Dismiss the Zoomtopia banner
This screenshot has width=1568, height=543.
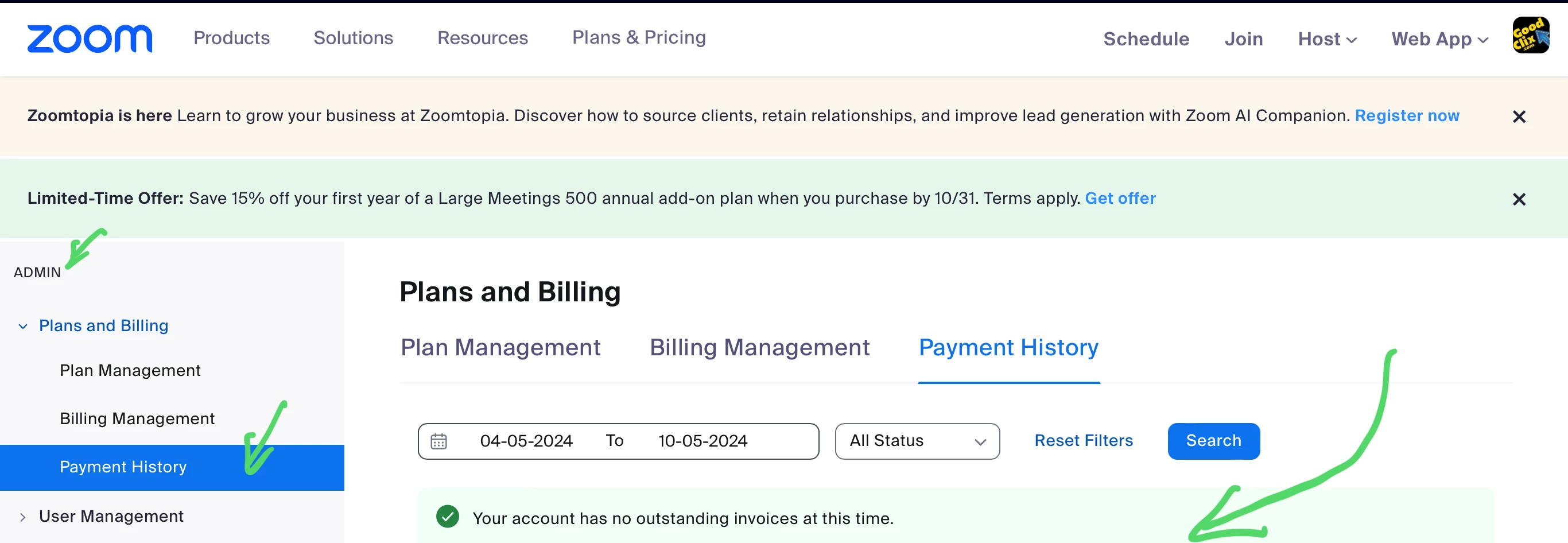tap(1519, 117)
